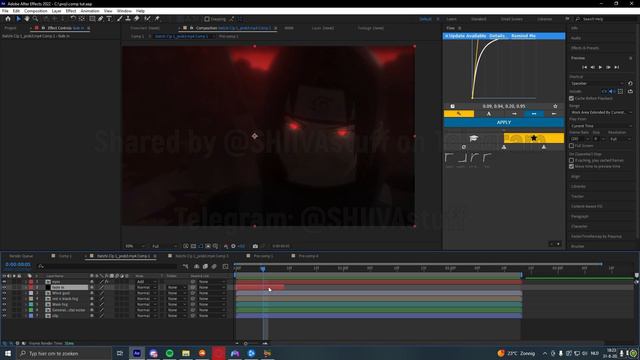Click the Play button in Preview panel
Viewport: 640px width, 360px height.
click(600, 67)
